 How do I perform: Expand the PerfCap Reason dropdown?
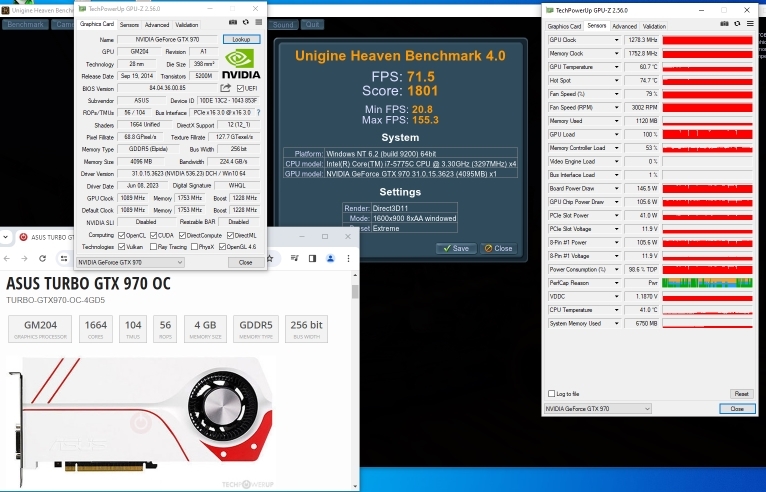click(x=617, y=283)
